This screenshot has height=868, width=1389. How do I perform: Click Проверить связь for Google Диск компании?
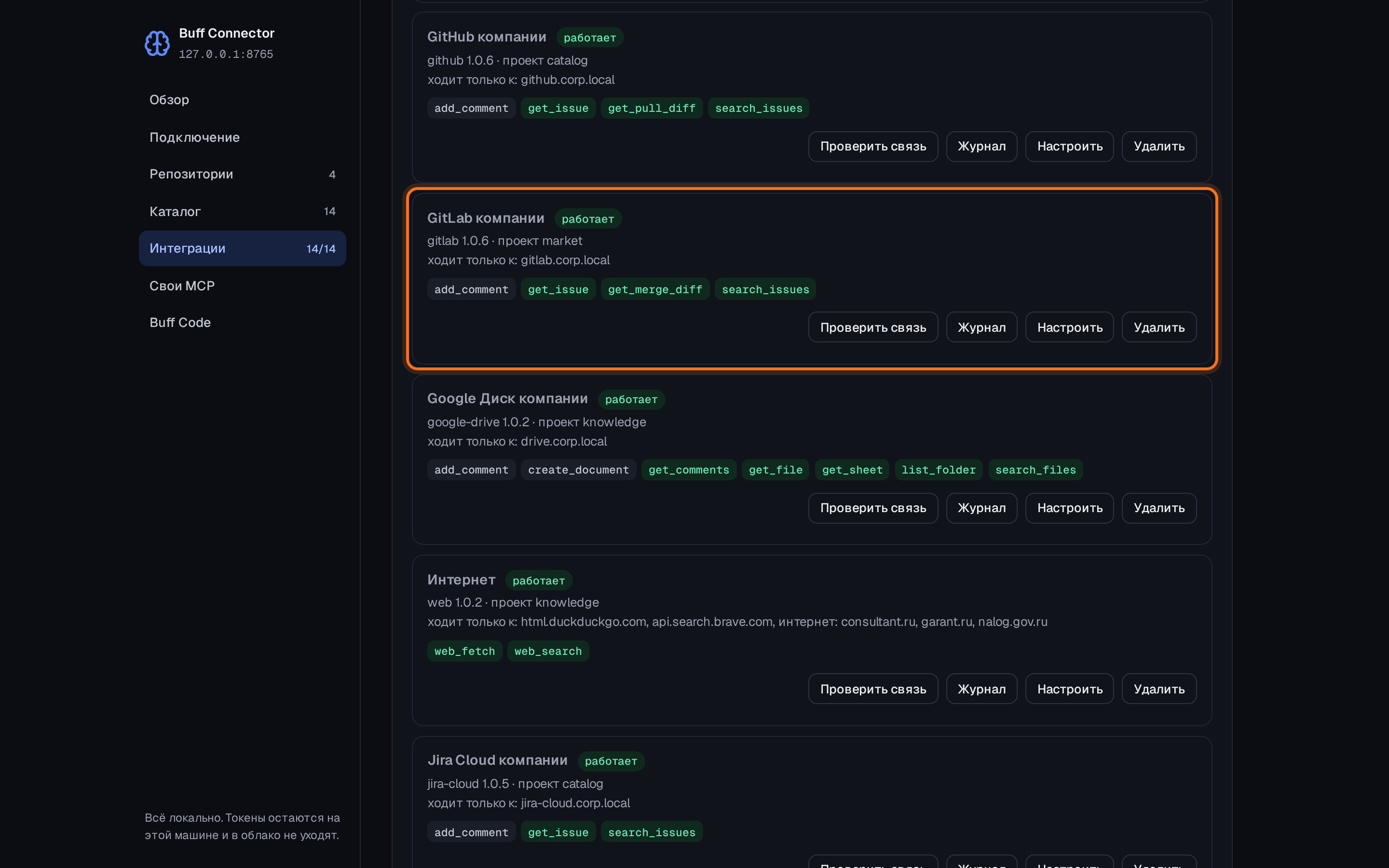[x=873, y=508]
